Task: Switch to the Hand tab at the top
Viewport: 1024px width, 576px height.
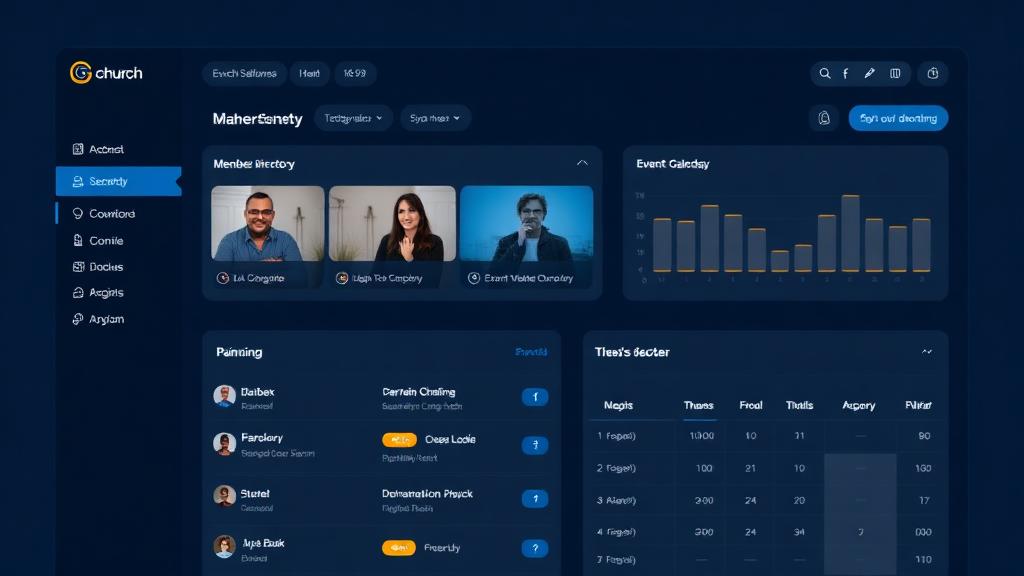Action: (310, 73)
